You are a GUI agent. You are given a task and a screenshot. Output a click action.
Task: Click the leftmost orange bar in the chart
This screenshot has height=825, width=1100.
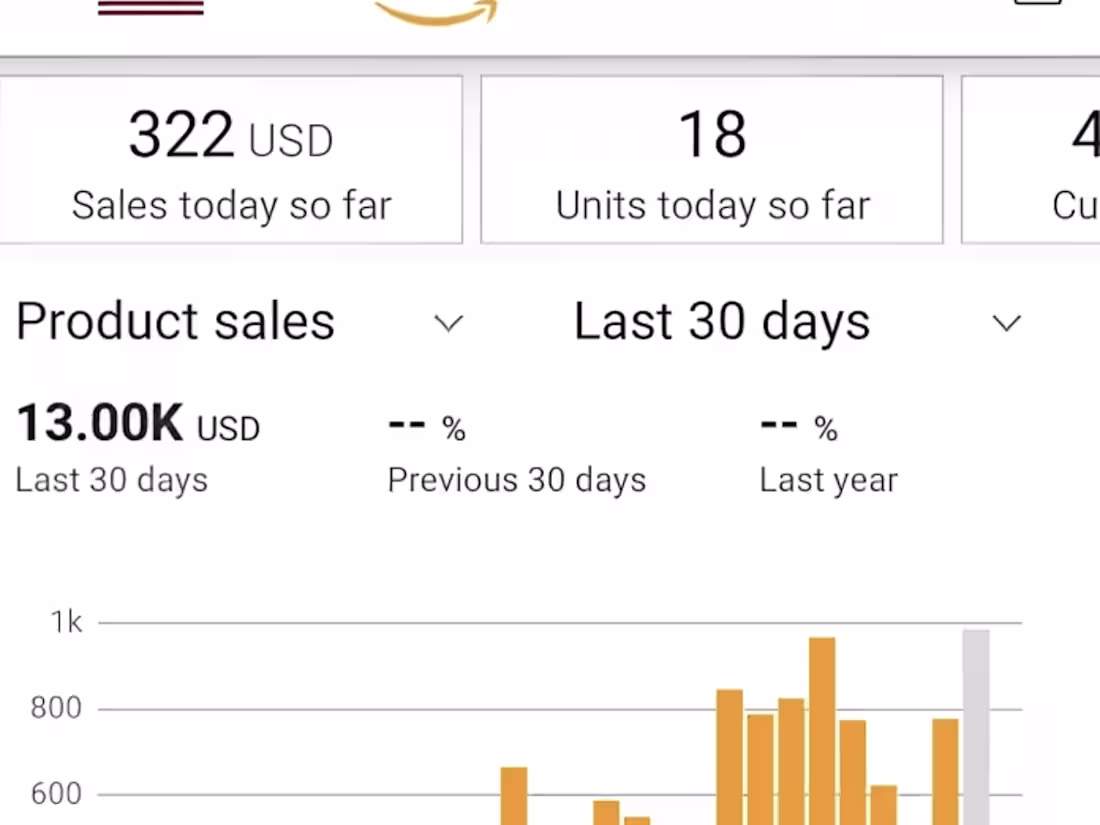[x=514, y=795]
